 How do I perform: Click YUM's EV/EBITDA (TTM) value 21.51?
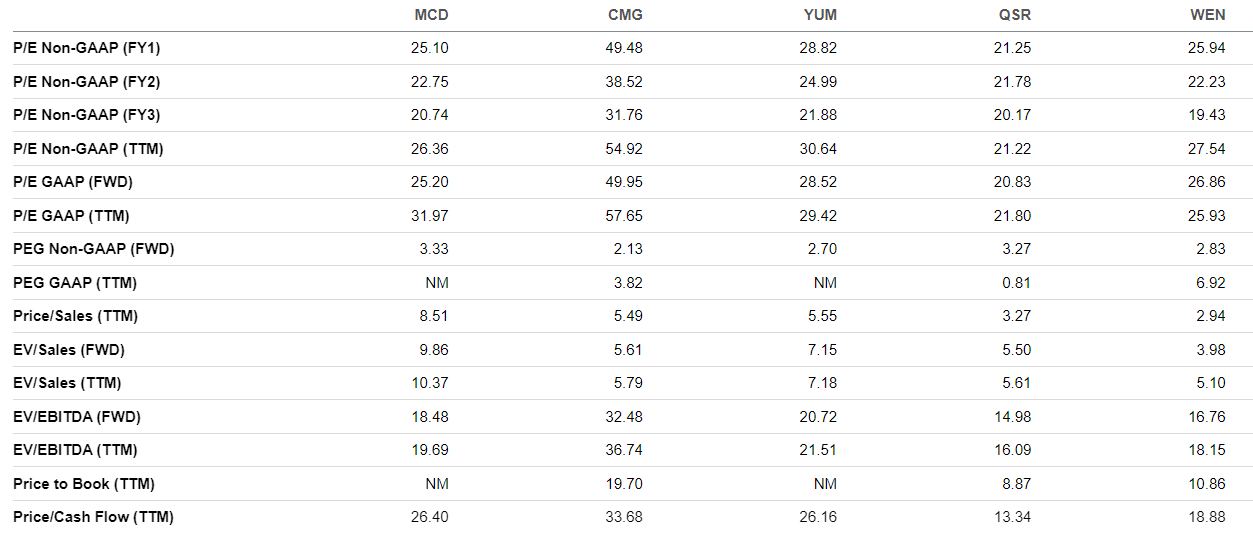pos(819,450)
